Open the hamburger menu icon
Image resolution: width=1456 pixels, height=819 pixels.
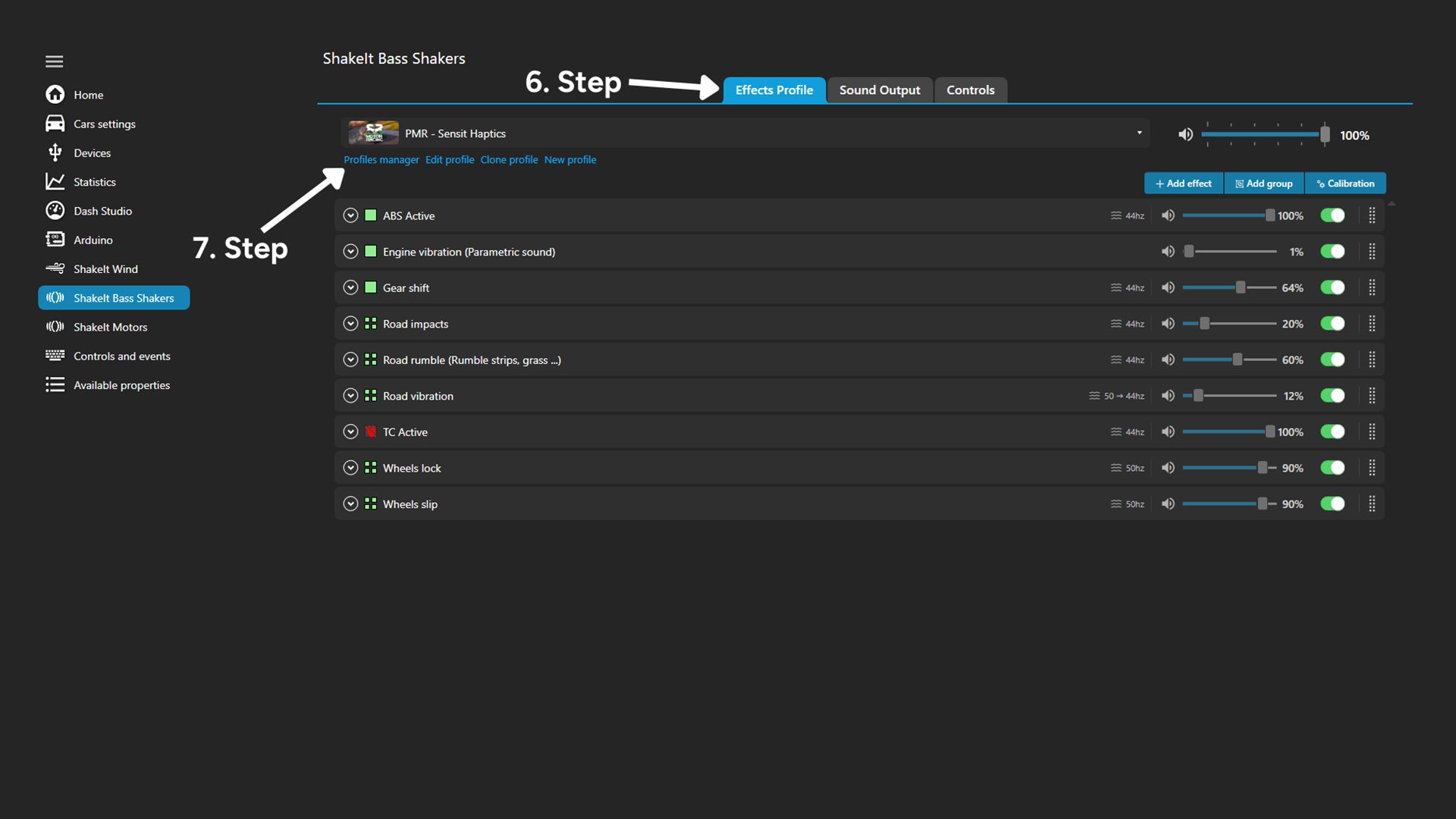54,61
